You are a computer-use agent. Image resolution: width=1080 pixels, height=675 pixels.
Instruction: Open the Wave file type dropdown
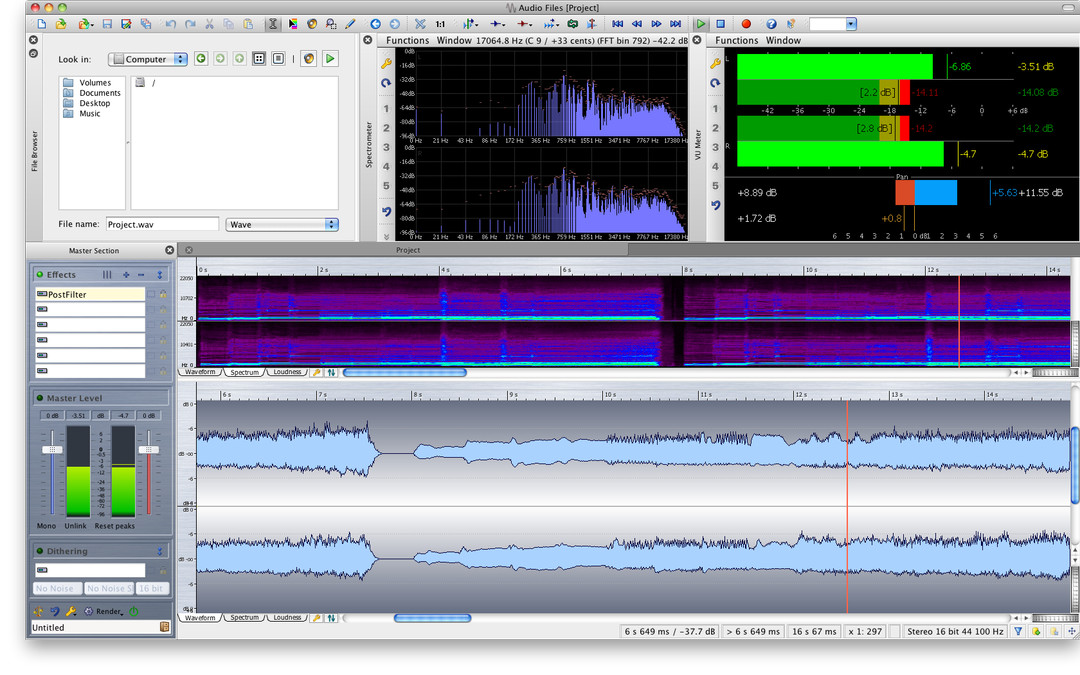point(282,225)
